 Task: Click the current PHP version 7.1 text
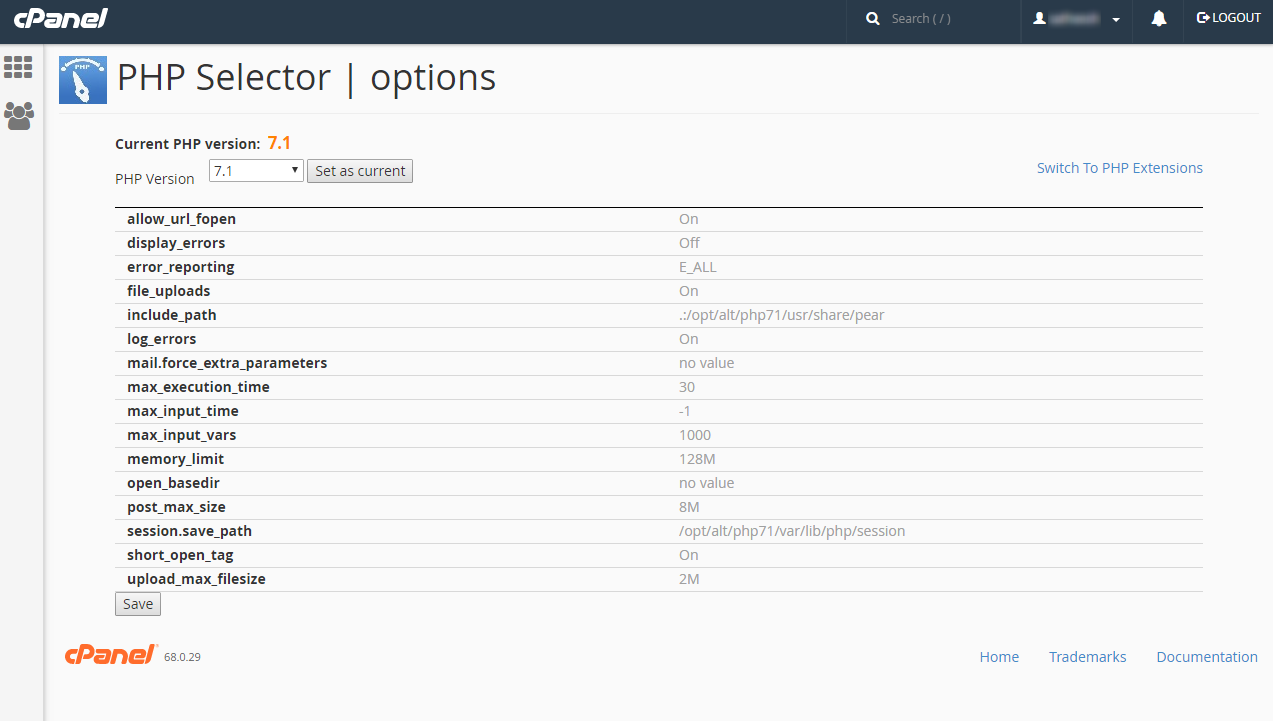pos(279,143)
